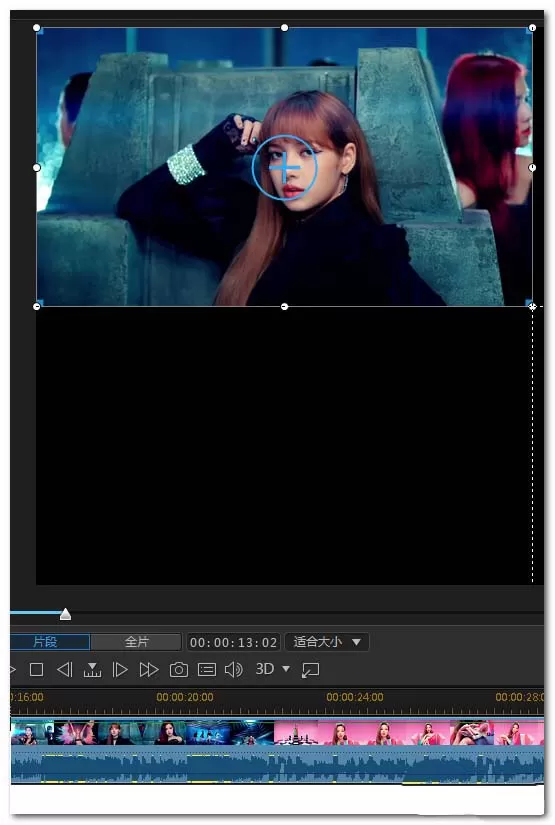Advance to the next frame

[120, 670]
